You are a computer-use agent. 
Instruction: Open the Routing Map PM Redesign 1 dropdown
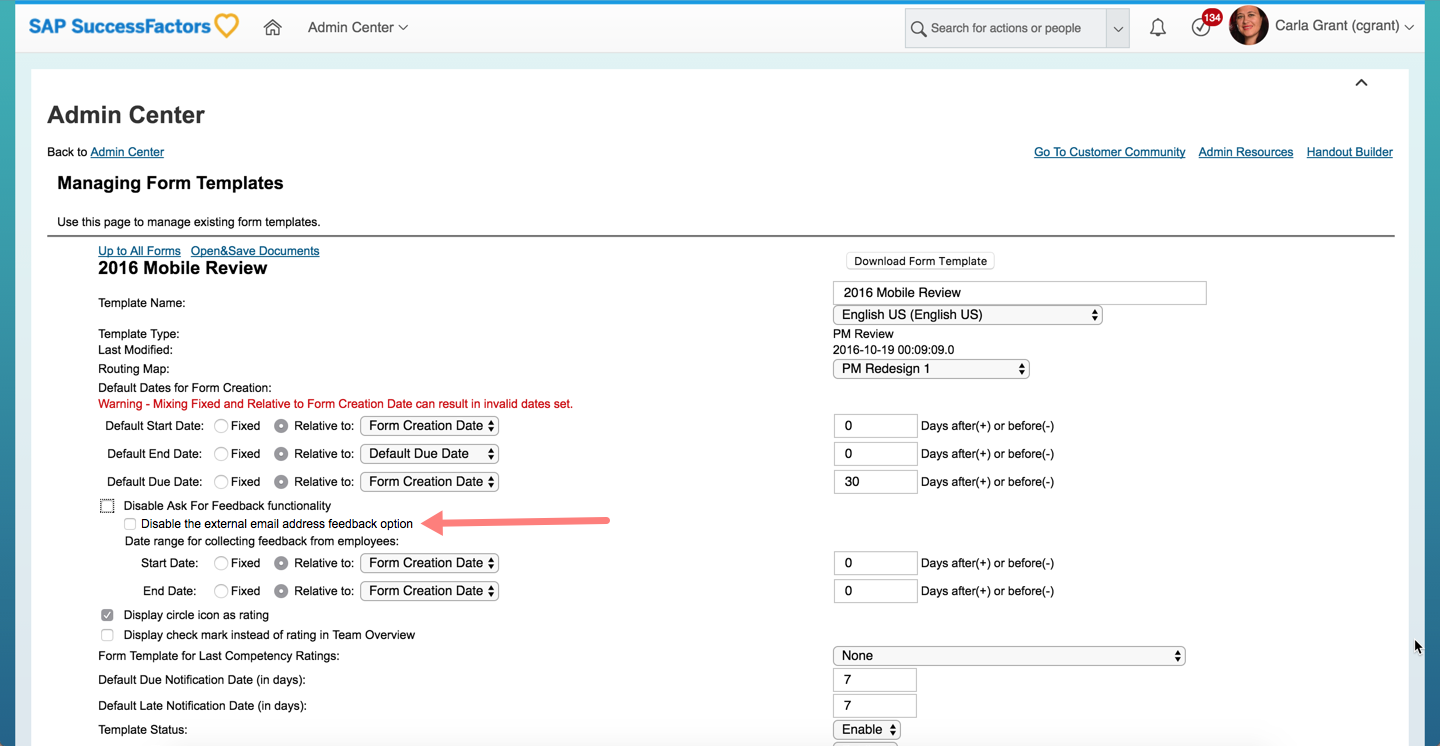click(x=931, y=368)
